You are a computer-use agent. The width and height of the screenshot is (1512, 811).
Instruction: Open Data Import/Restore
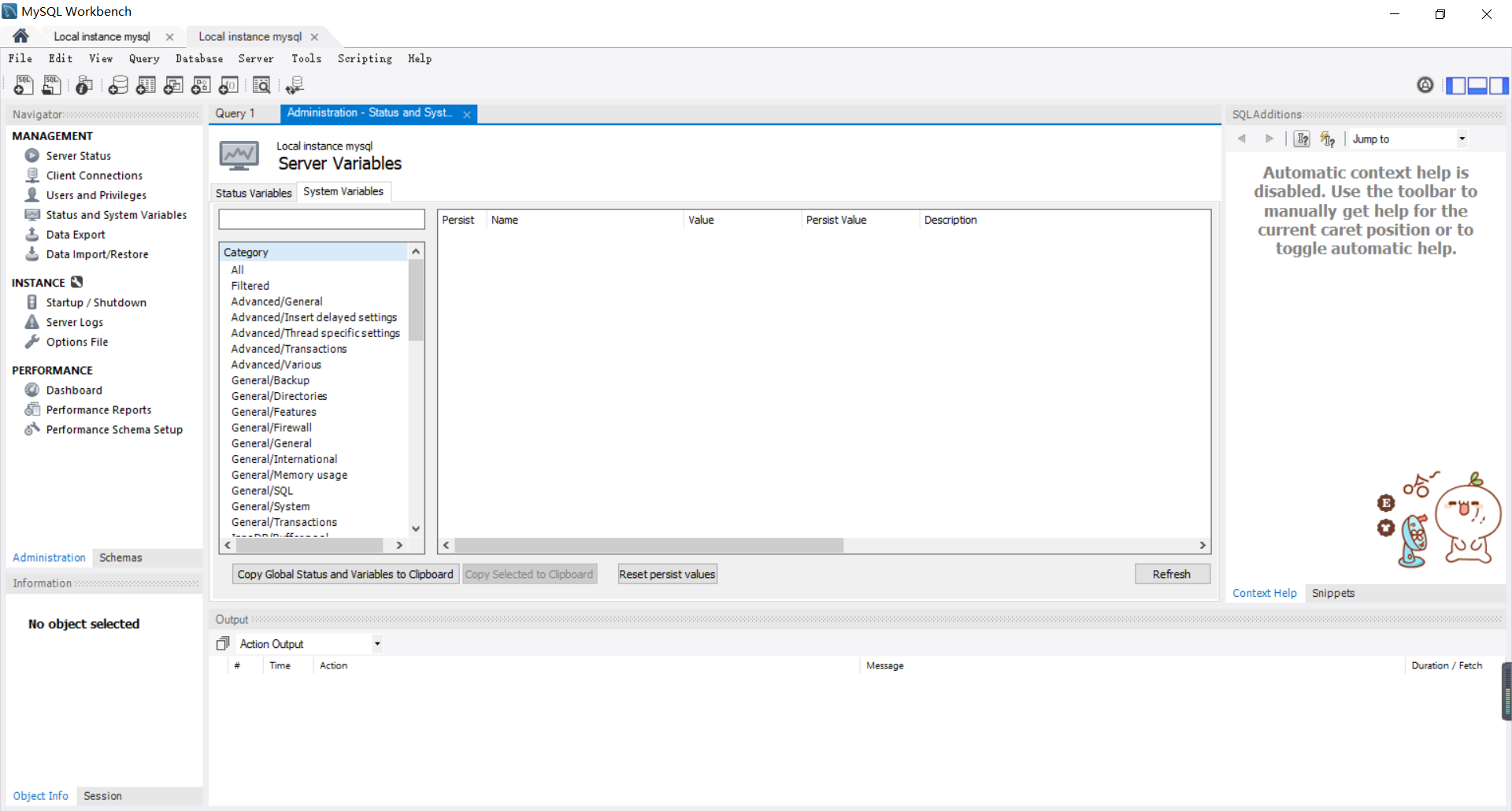point(97,254)
